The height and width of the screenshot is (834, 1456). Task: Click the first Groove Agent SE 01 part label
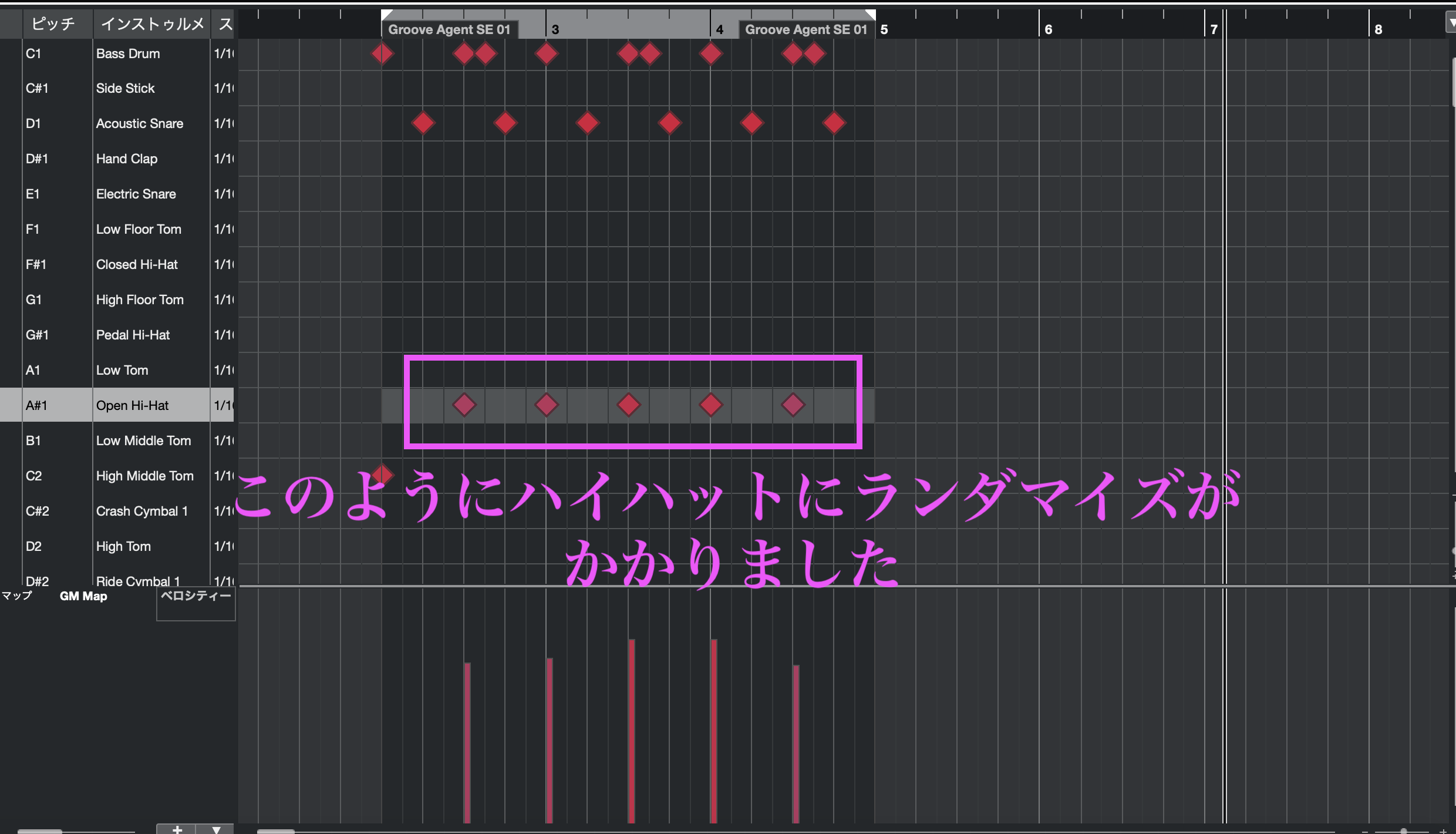coord(449,29)
